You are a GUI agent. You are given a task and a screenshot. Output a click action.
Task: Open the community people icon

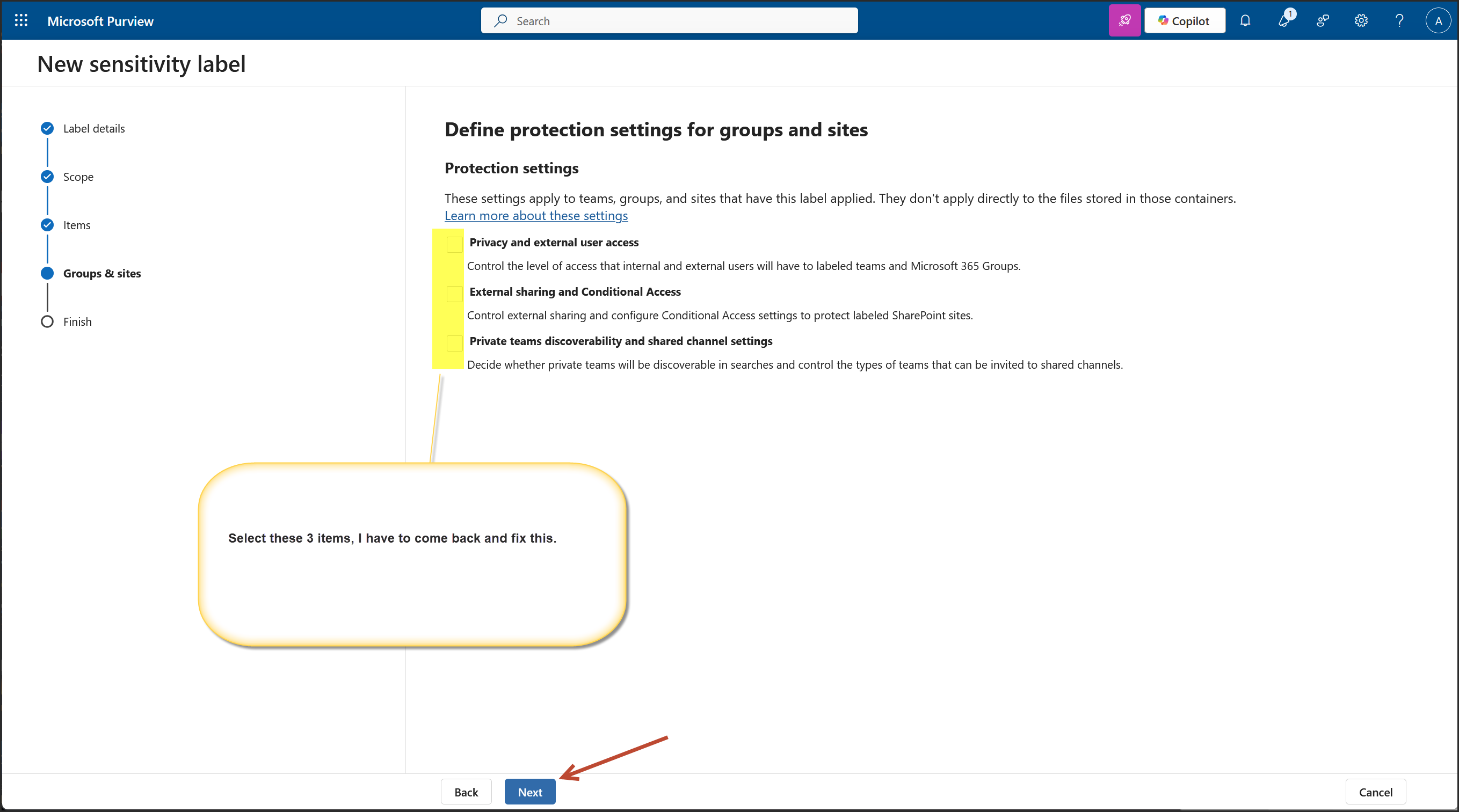1323,21
